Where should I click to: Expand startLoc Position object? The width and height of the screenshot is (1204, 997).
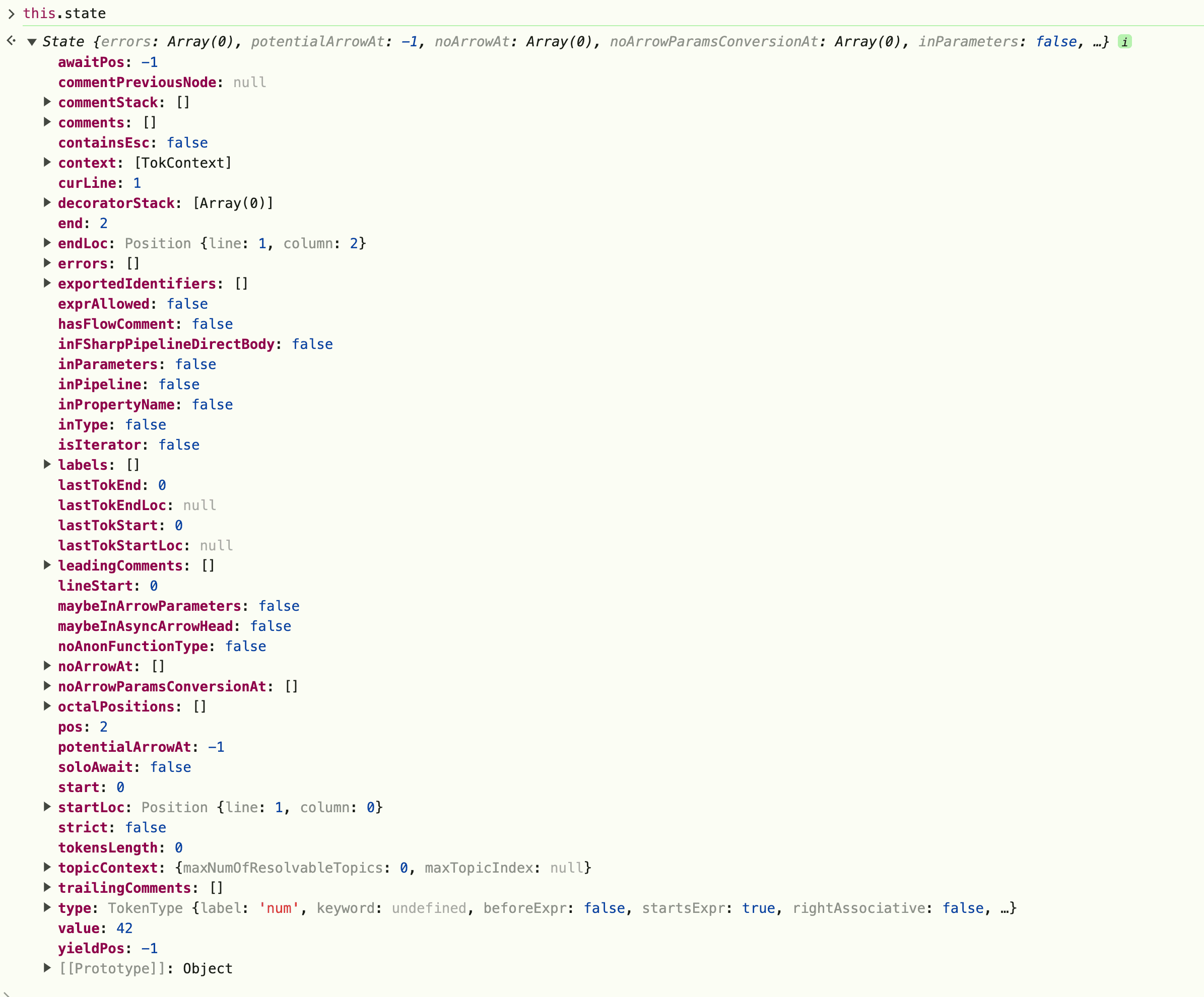point(47,807)
